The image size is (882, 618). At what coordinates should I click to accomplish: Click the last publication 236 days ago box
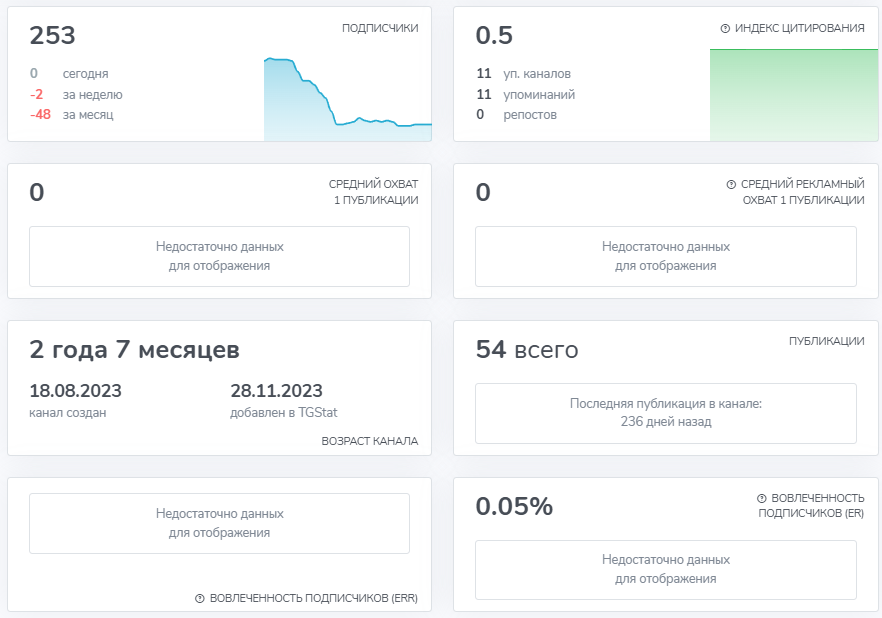[665, 413]
